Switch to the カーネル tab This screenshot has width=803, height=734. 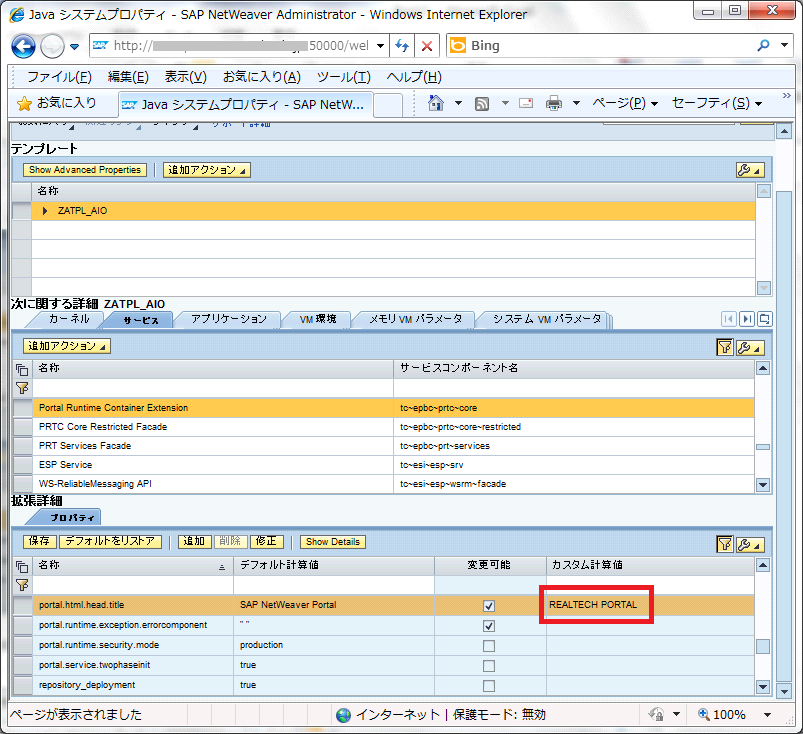[x=69, y=319]
